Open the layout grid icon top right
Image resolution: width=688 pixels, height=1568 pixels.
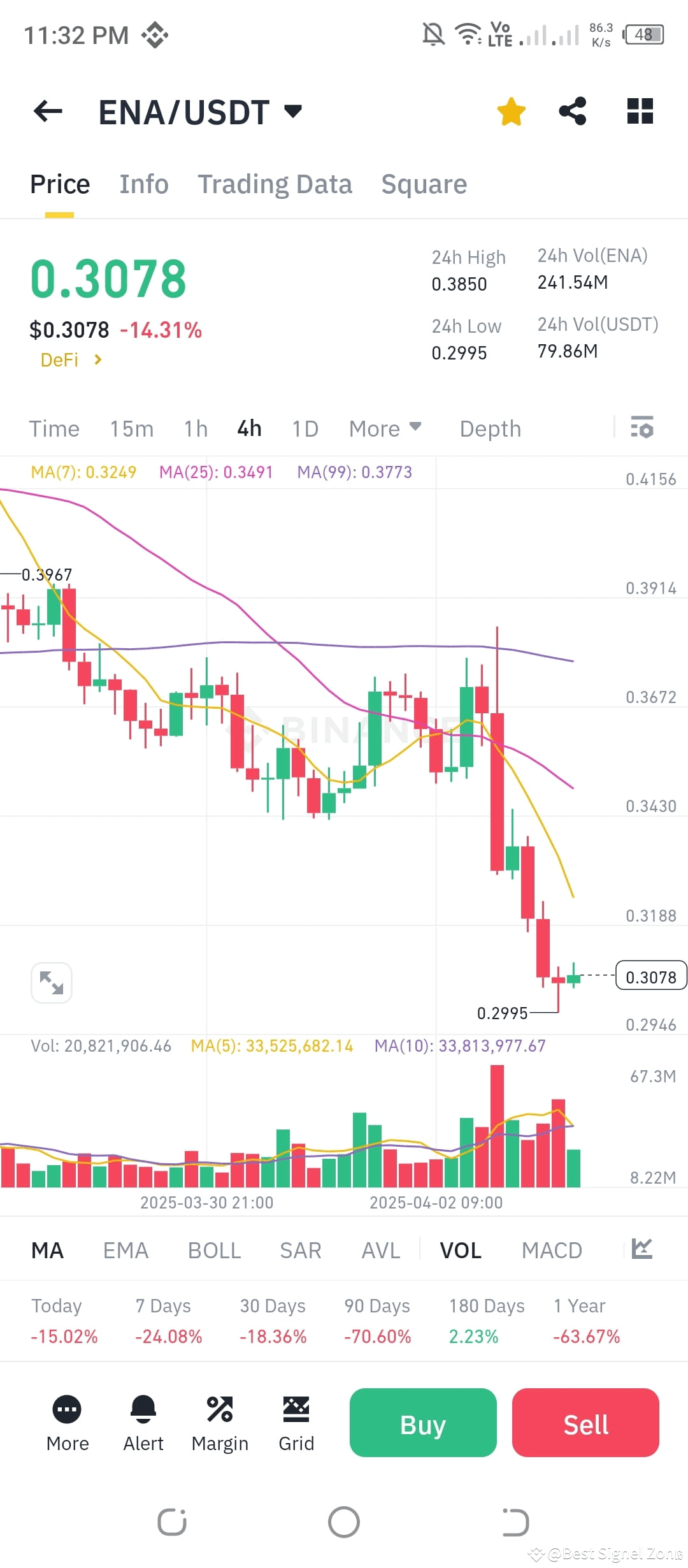[639, 111]
